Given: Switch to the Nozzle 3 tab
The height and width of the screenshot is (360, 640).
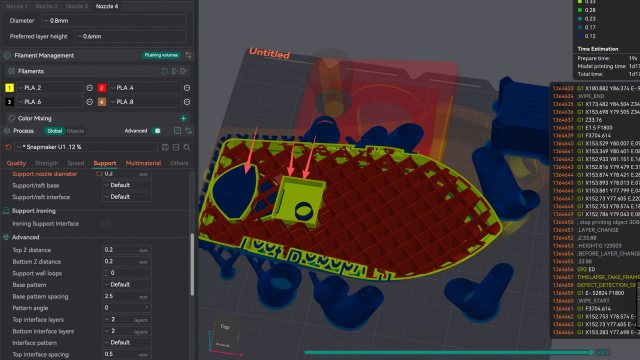Looking at the screenshot, I should tap(77, 6).
